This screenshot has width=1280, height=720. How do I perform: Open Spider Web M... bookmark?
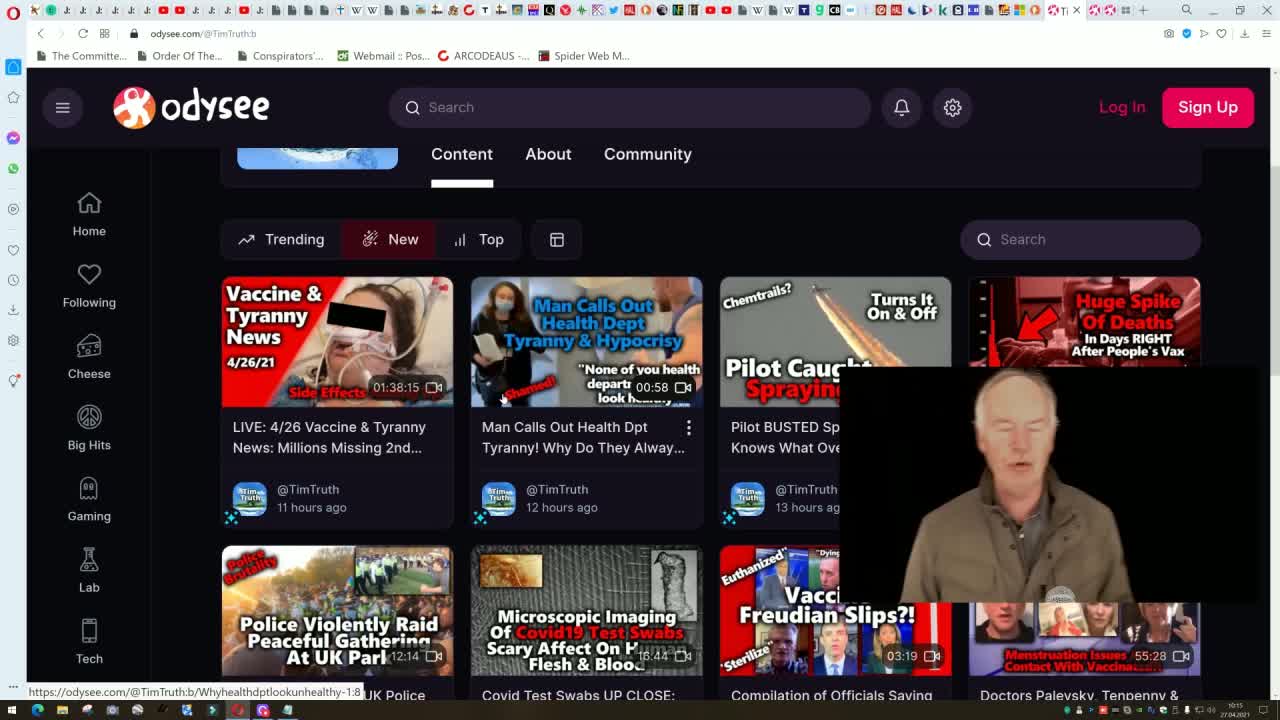pyautogui.click(x=584, y=56)
